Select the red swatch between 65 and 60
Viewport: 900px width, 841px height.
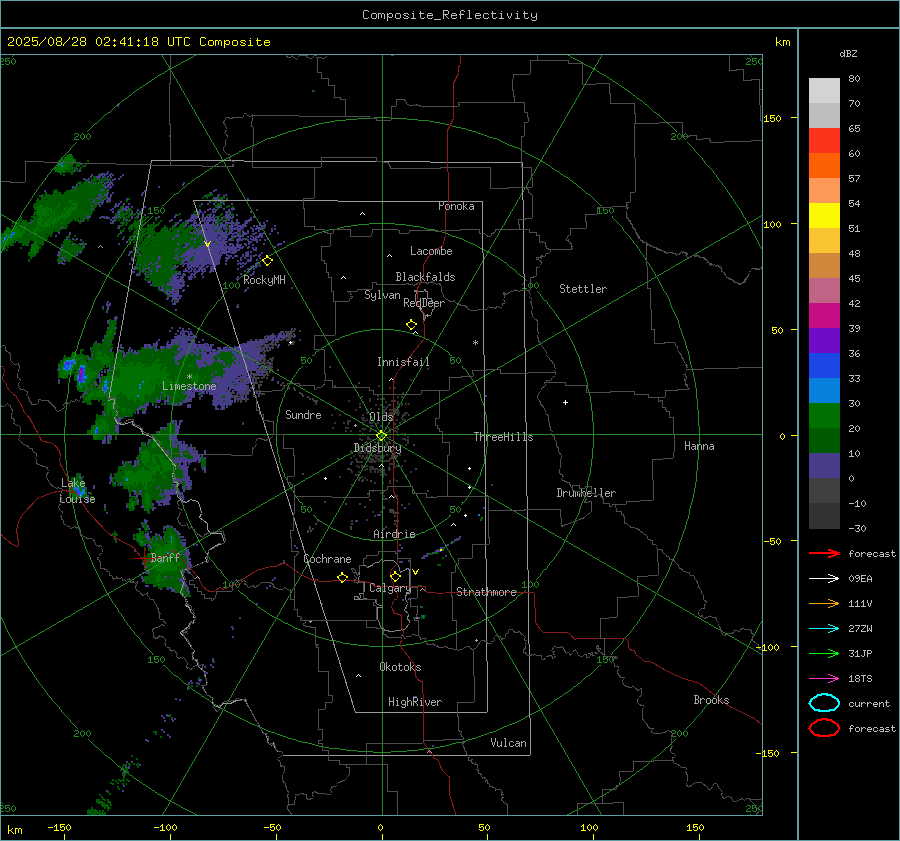pos(824,141)
